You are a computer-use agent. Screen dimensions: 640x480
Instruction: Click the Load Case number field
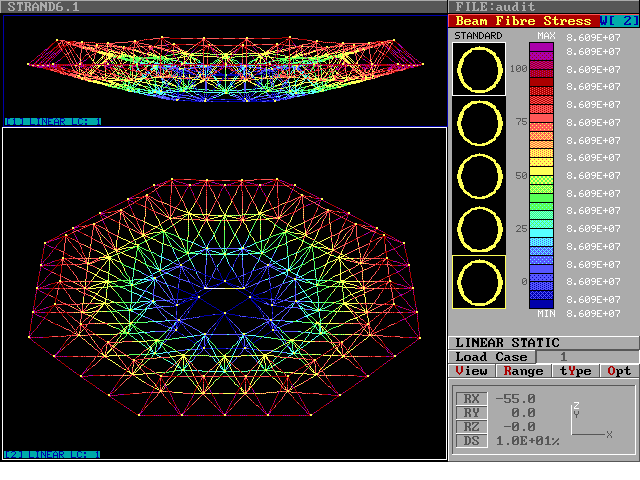point(563,357)
